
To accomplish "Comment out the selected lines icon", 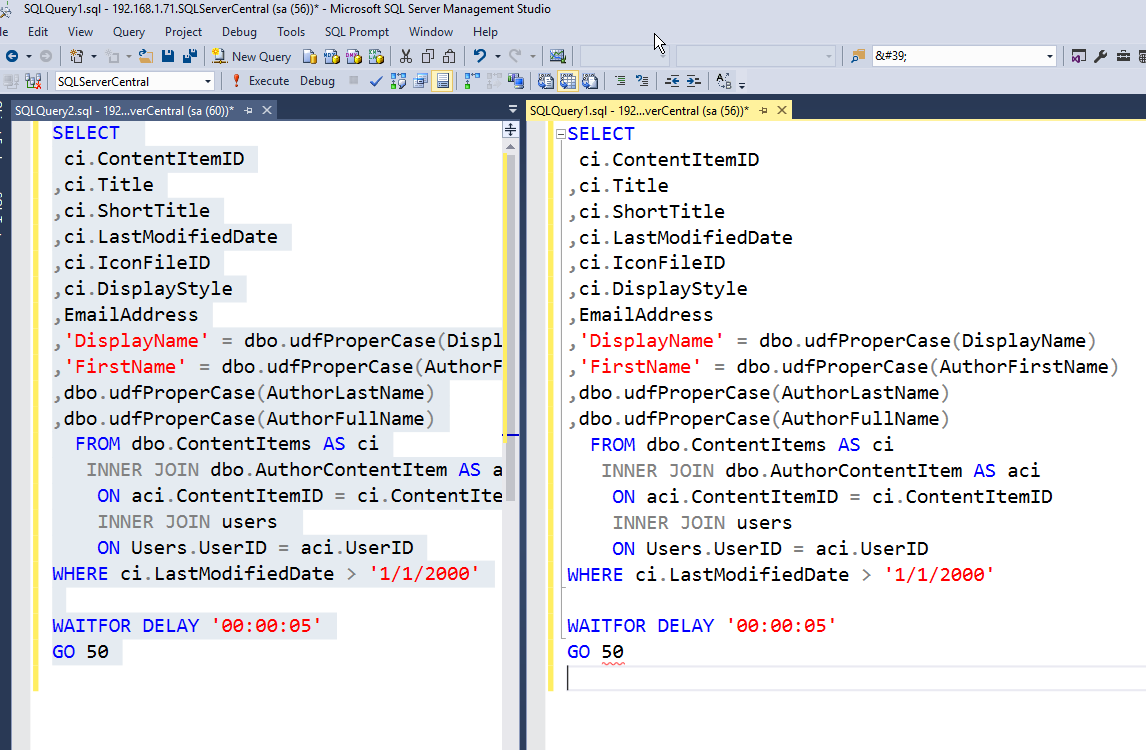I will (620, 81).
